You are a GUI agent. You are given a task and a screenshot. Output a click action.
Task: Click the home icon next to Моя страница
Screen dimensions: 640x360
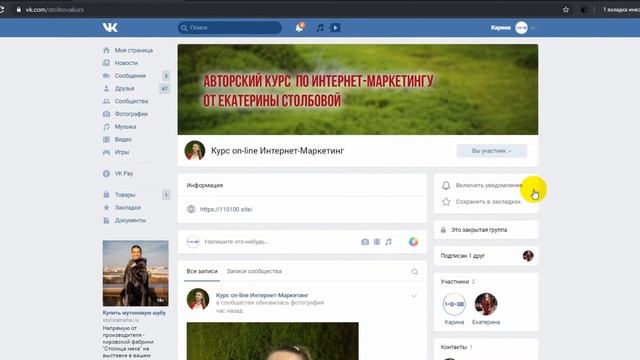106,50
